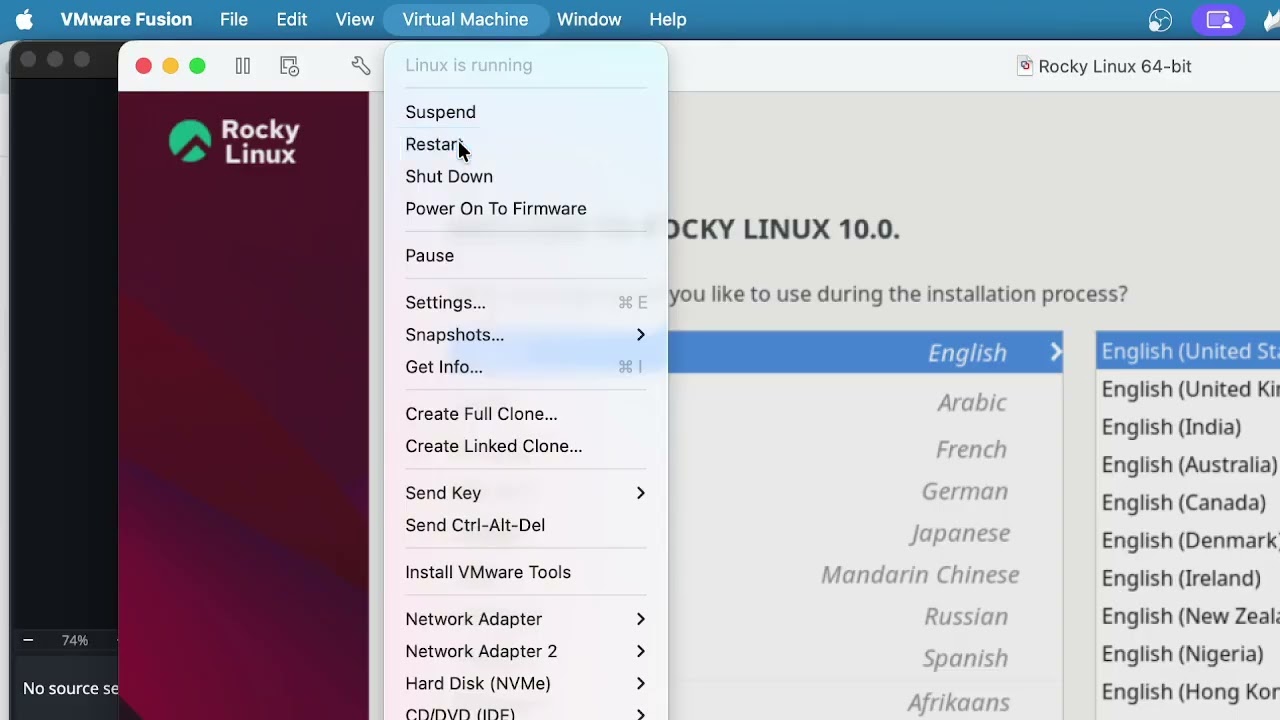Click the globe status icon in menu bar
Image resolution: width=1280 pixels, height=720 pixels.
[1160, 20]
